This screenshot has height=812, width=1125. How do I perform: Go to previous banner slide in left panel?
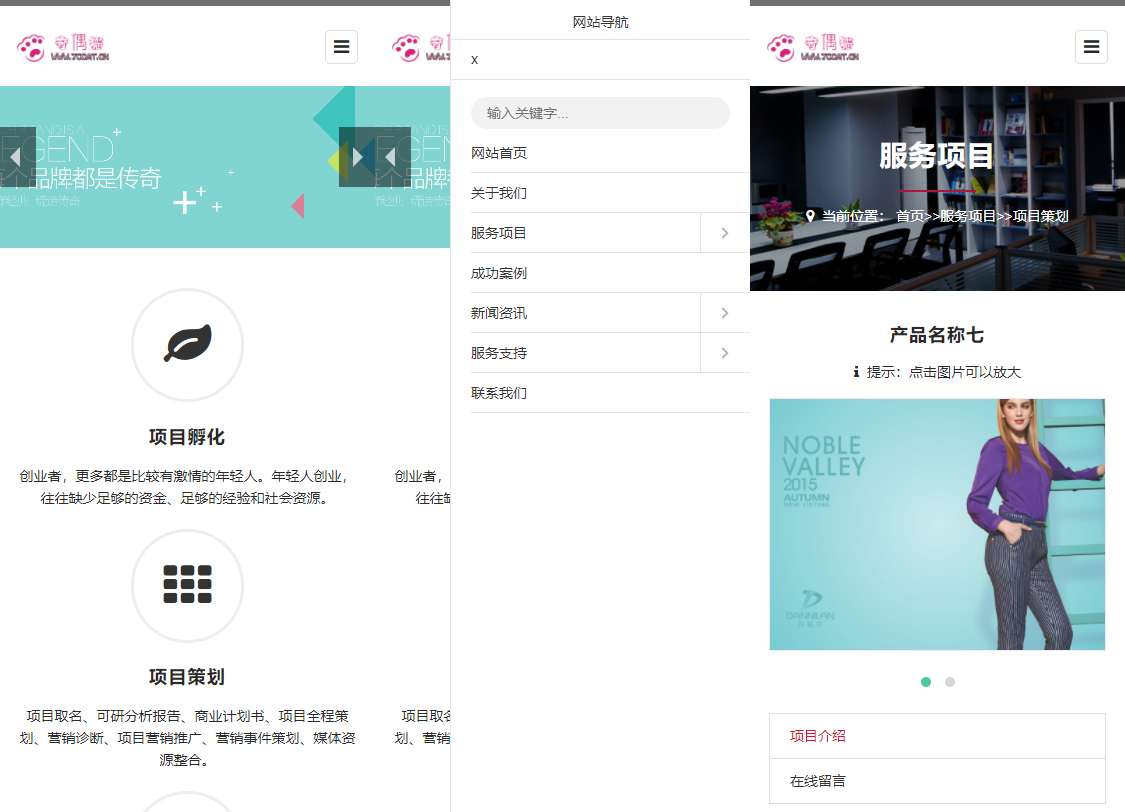pos(18,157)
